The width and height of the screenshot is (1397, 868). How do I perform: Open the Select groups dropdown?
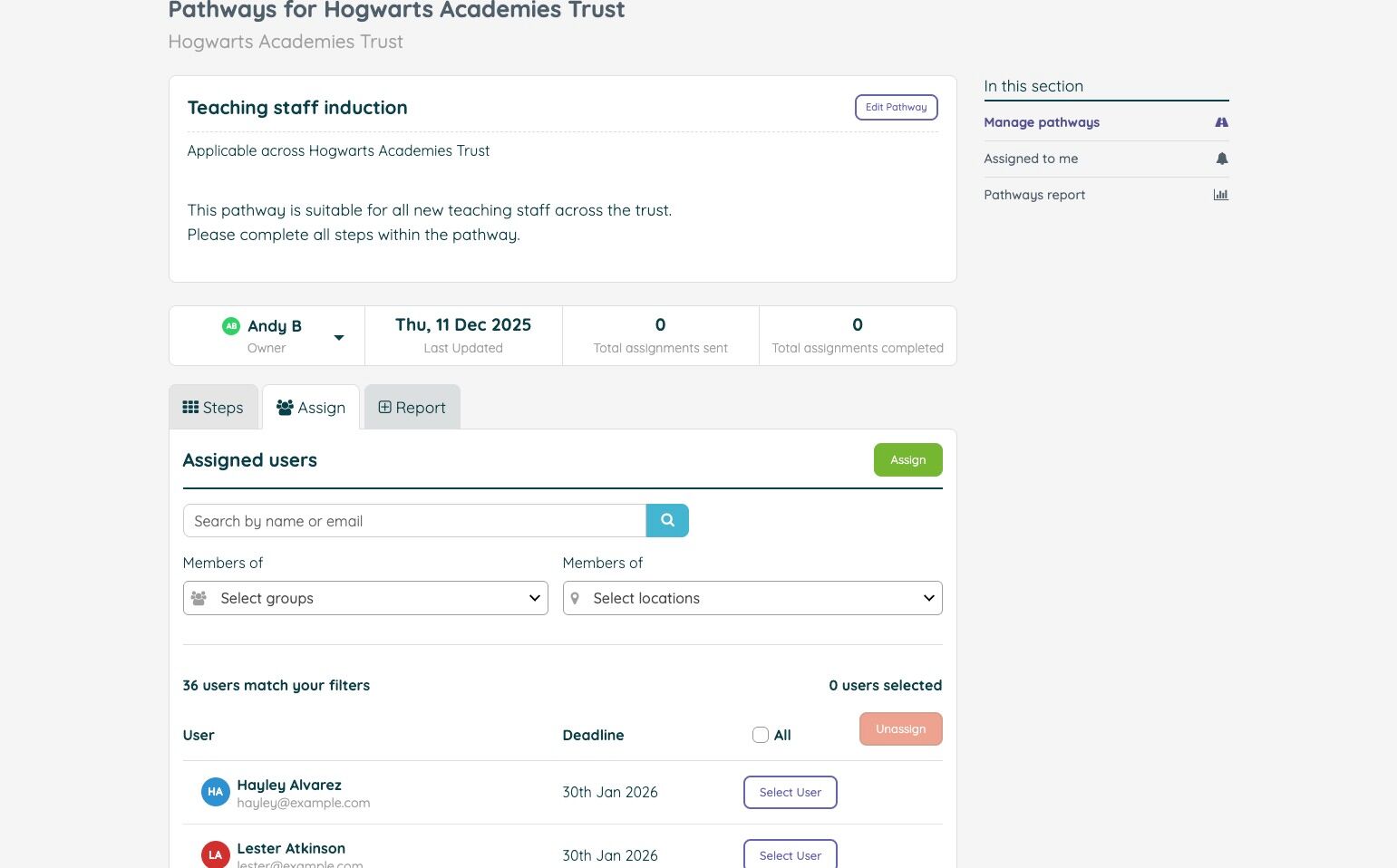tap(365, 598)
